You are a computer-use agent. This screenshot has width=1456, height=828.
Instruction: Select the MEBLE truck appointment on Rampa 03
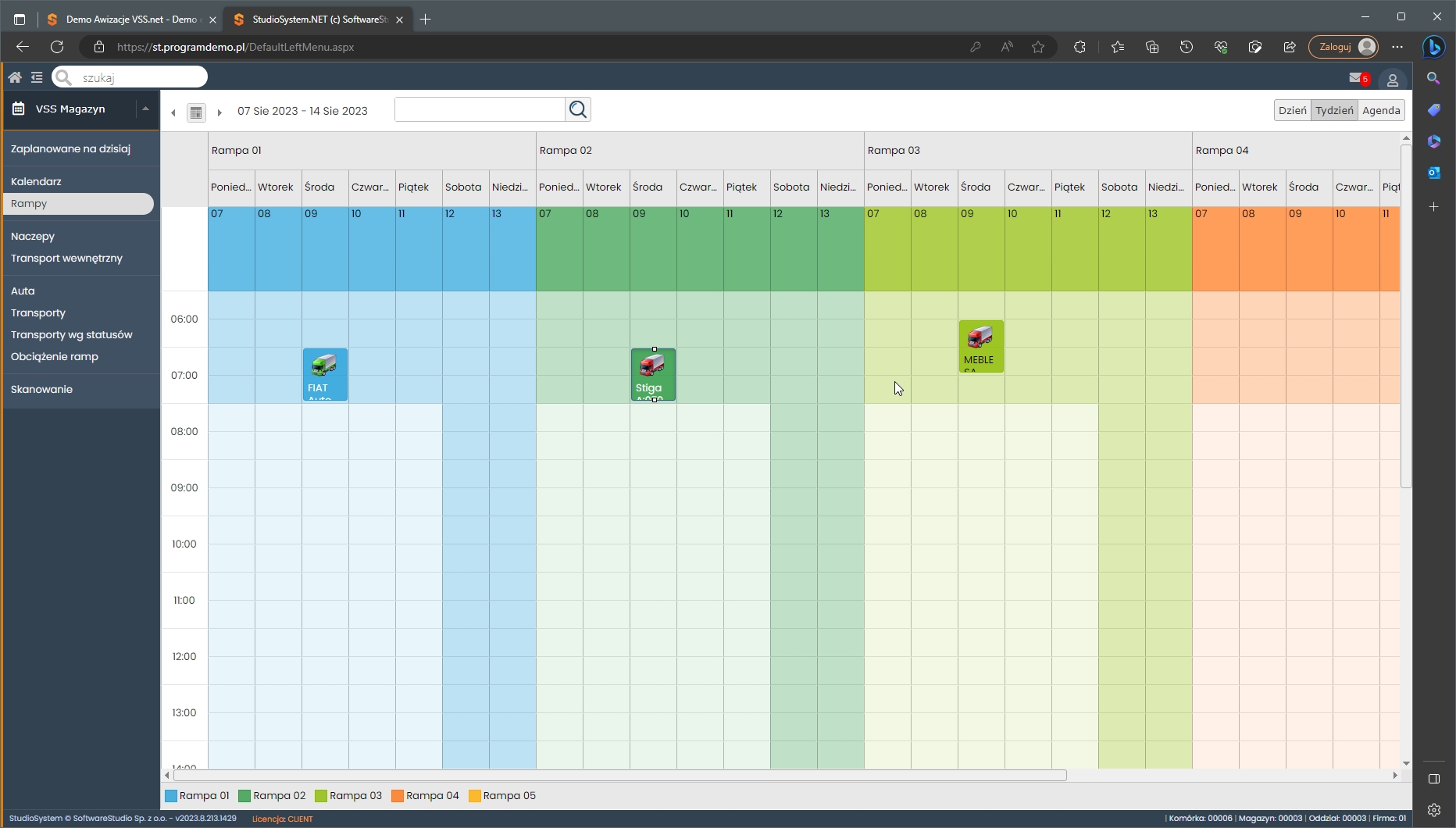(x=981, y=347)
